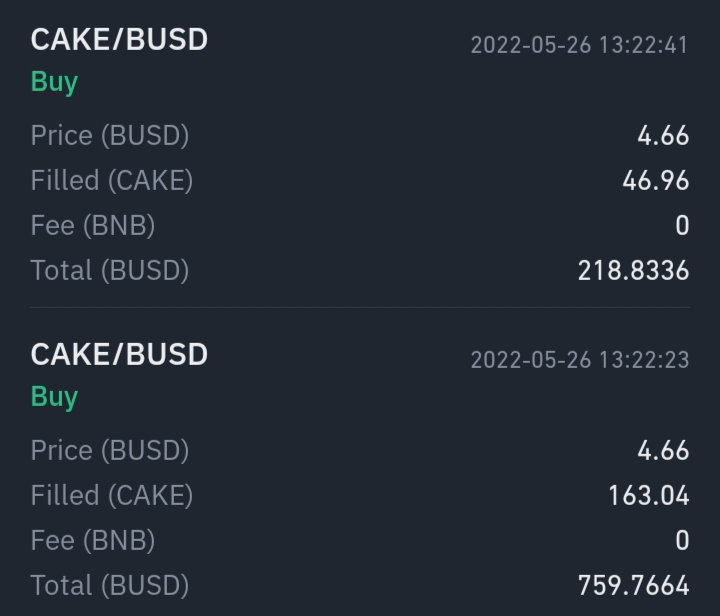
Task: Select the 759.7664 total BUSD value
Action: 634,586
